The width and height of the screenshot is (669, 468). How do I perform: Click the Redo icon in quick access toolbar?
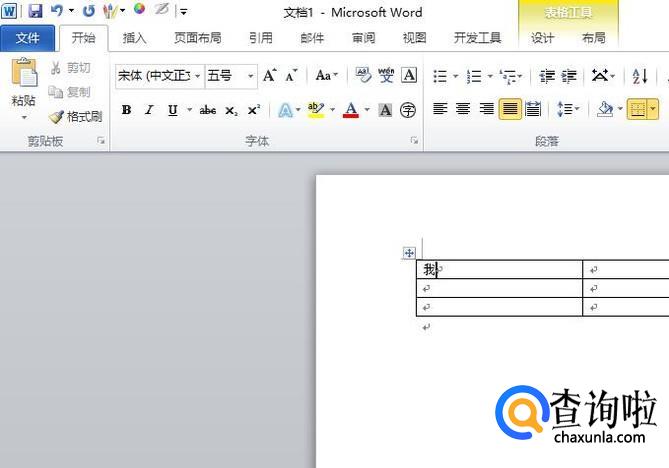point(89,11)
